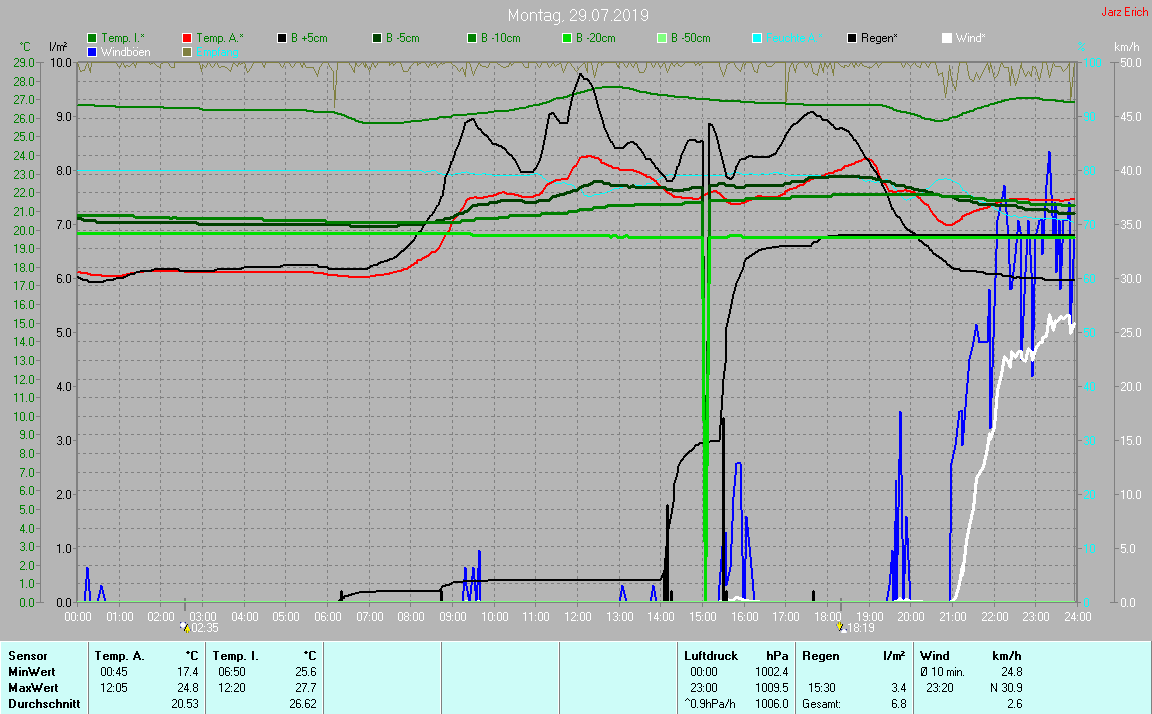Click the "Jarz Erich" label
The width and height of the screenshot is (1152, 714).
coord(1124,12)
